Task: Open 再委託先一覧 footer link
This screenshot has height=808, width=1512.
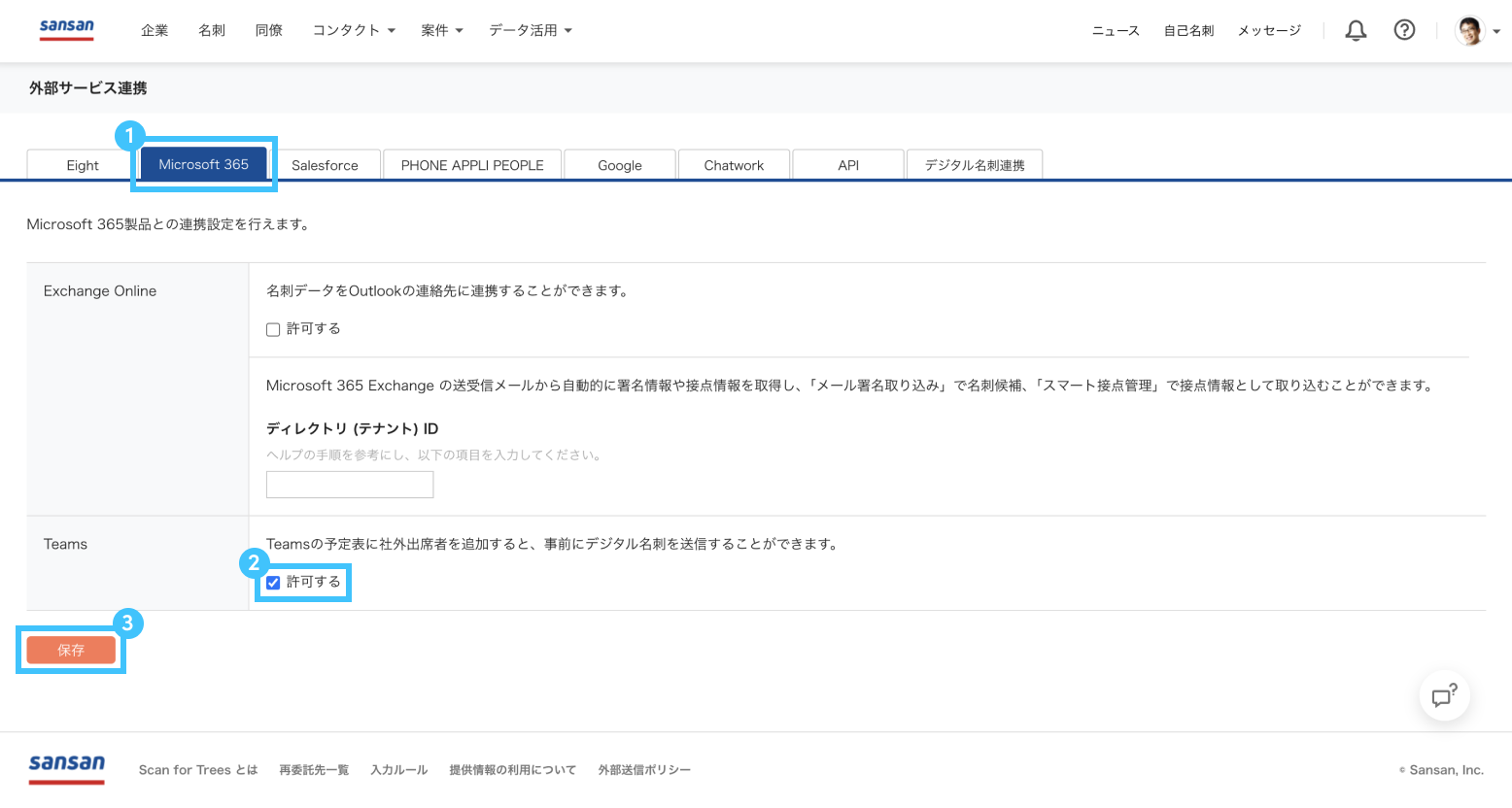Action: pos(314,770)
